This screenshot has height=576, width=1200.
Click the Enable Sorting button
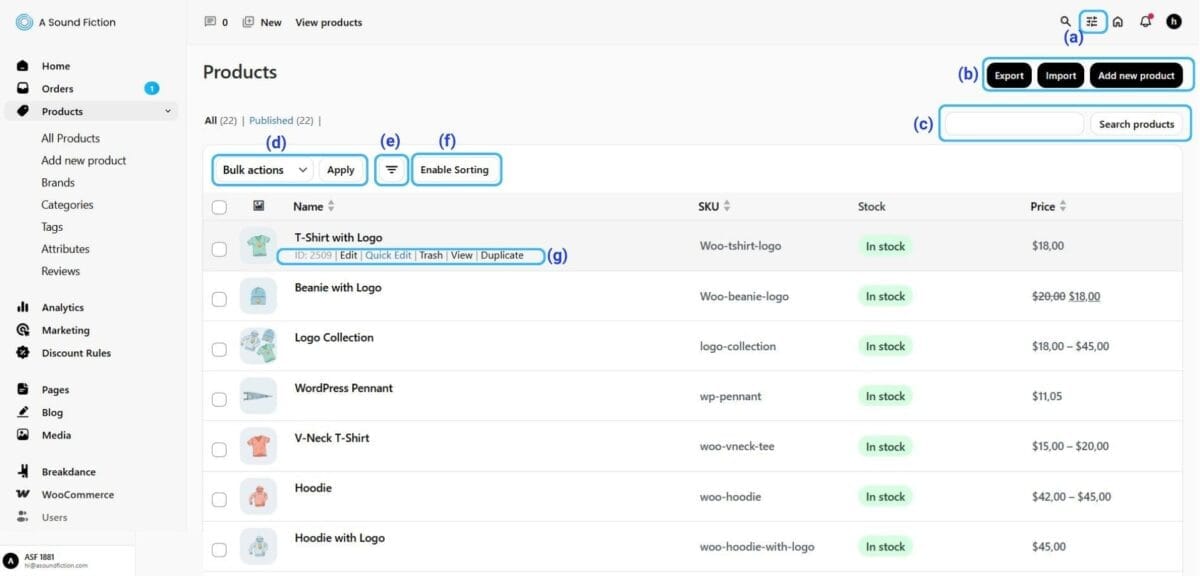[455, 170]
